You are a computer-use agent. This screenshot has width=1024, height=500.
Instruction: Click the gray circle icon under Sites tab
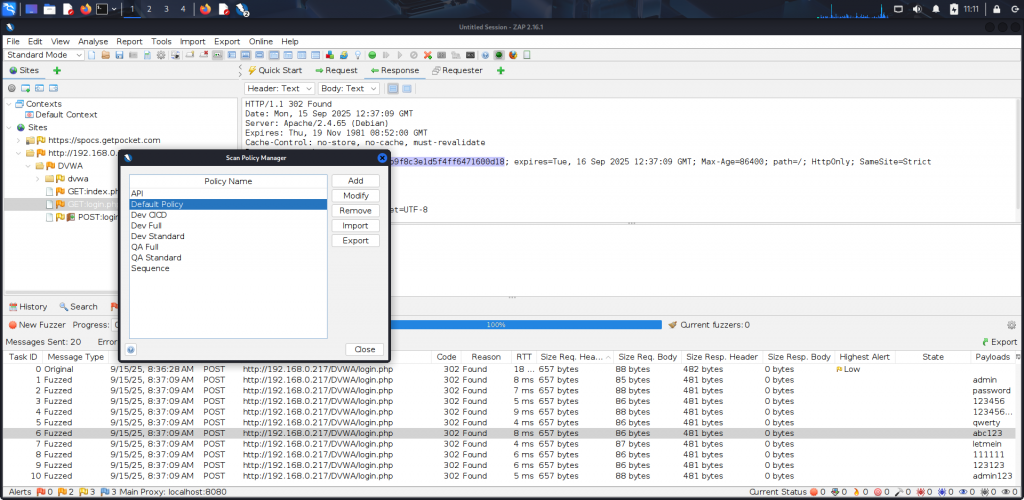click(11, 88)
